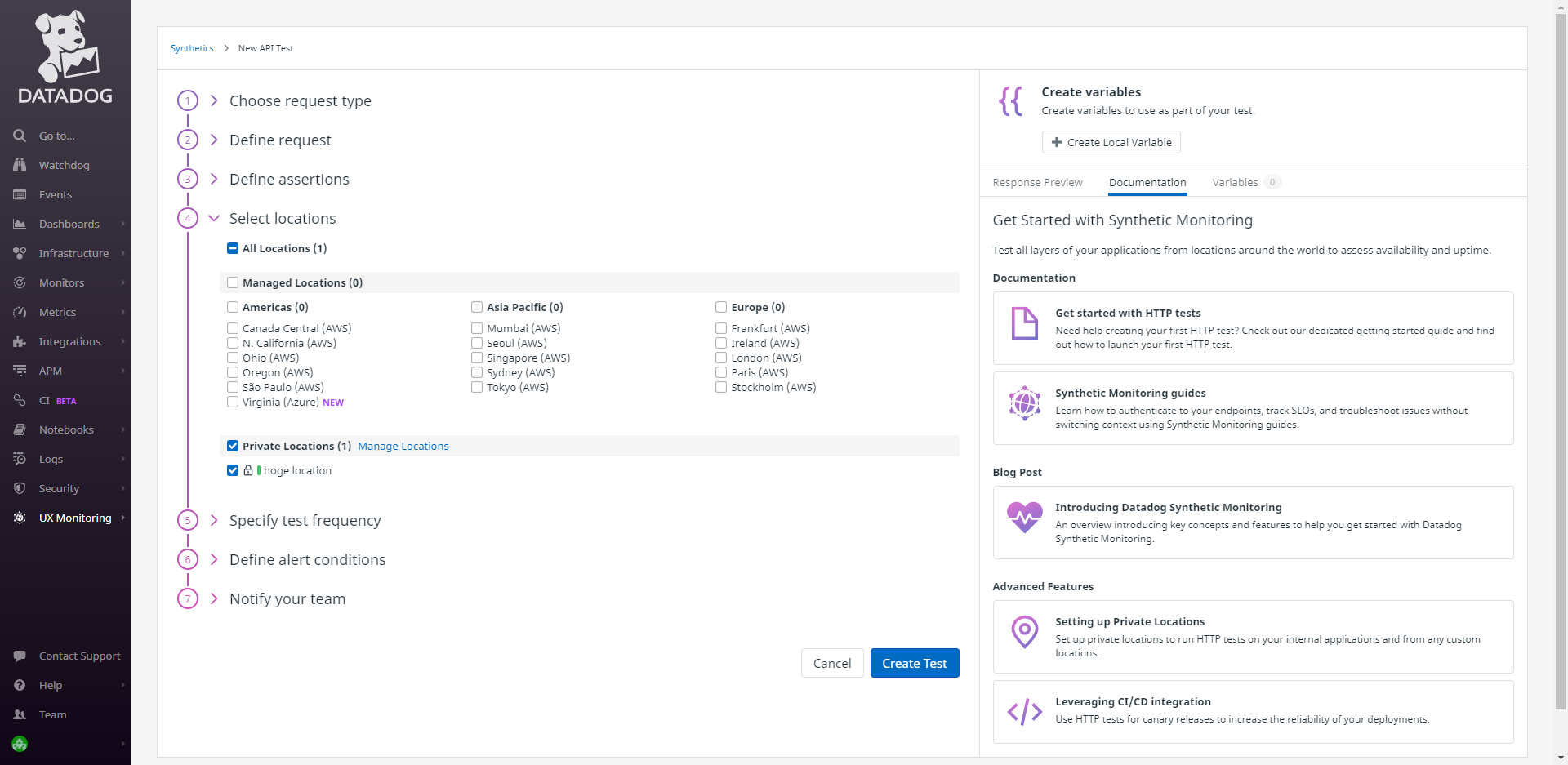Click the Help question mark icon
Viewport: 1568px width, 765px height.
pyautogui.click(x=20, y=685)
